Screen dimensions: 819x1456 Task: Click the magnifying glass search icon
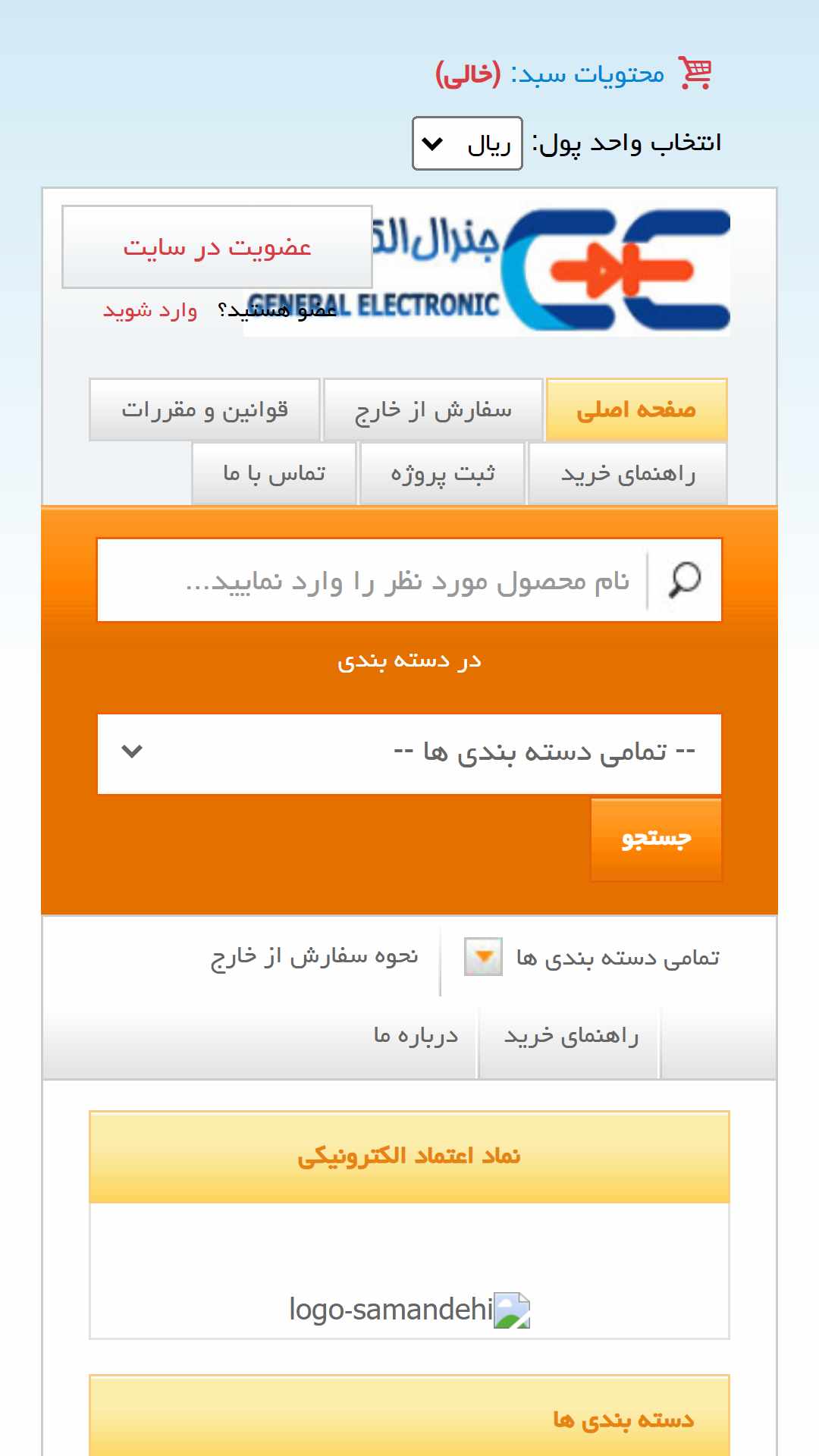click(x=684, y=580)
